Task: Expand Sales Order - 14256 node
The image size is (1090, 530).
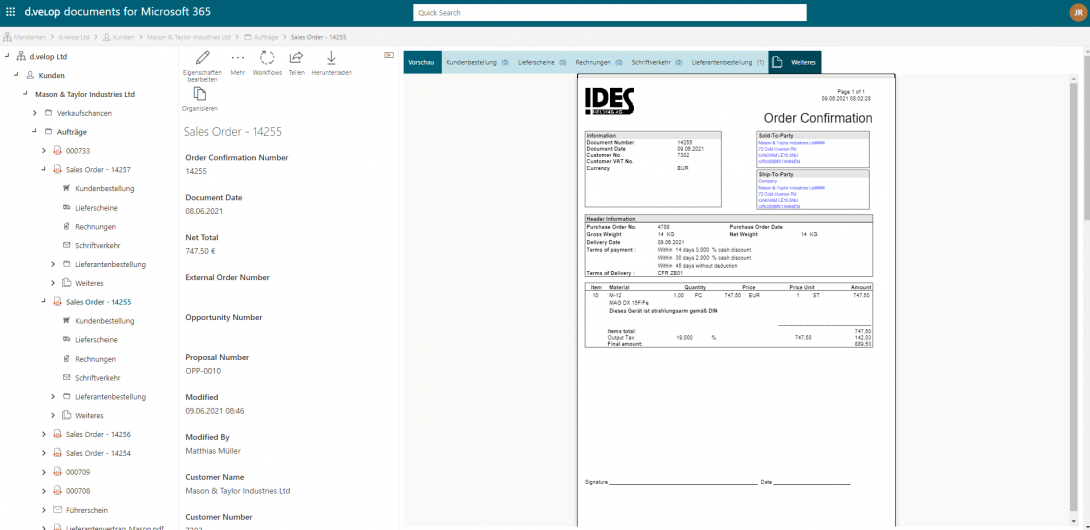Action: (44, 434)
